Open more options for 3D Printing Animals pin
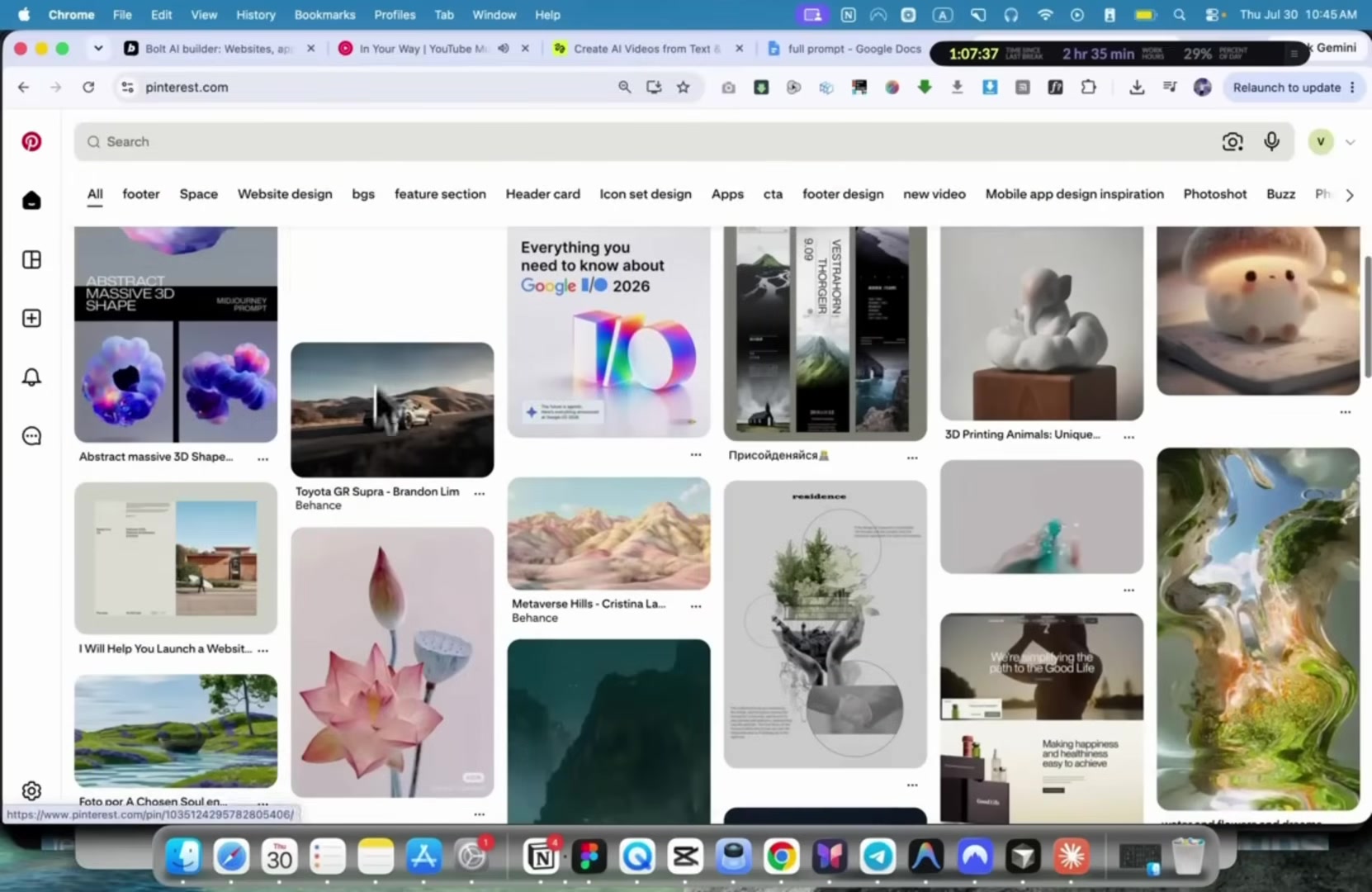The width and height of the screenshot is (1372, 892). coord(1129,437)
